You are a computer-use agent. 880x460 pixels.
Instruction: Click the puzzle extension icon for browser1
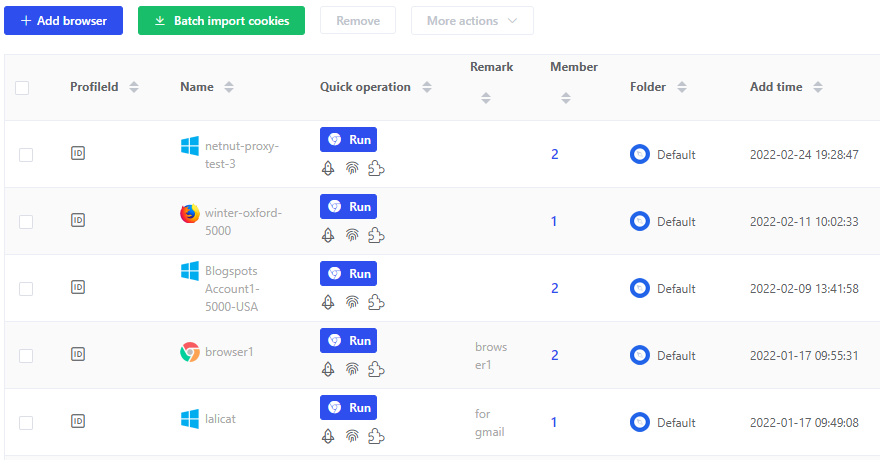[x=376, y=369]
